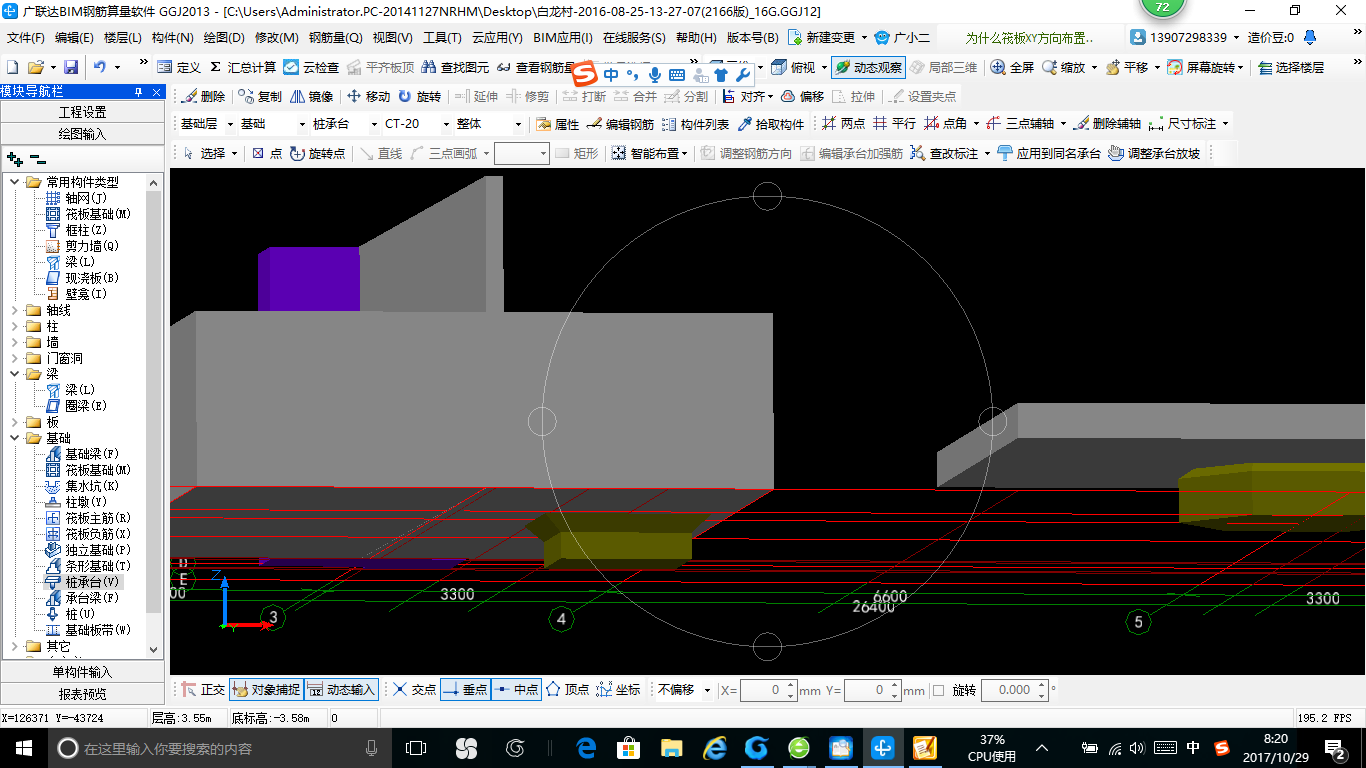This screenshot has height=768, width=1366.
Task: Enable the 旋转 rotation checkbox
Action: pyautogui.click(x=938, y=690)
